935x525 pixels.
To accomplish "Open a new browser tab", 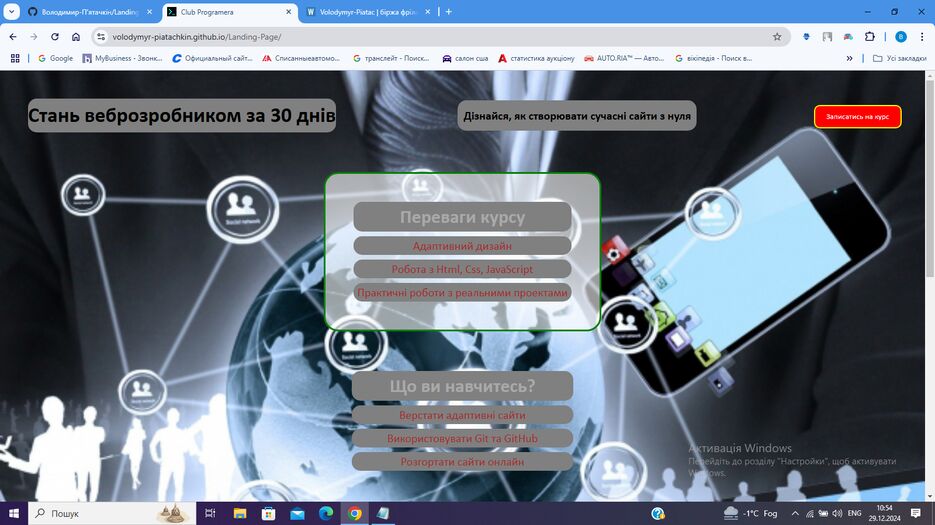I will pyautogui.click(x=448, y=12).
